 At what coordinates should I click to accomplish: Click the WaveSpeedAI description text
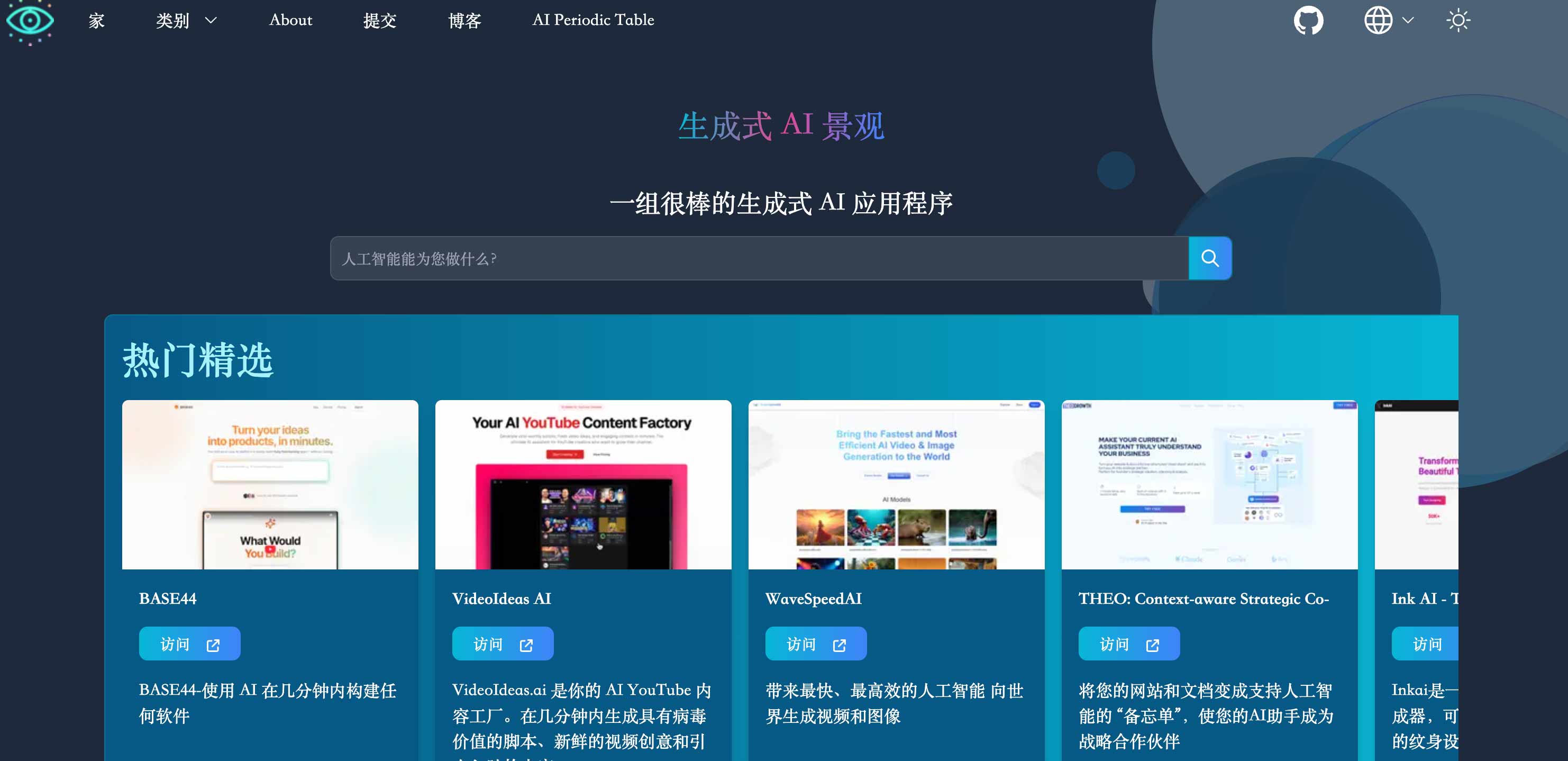894,703
